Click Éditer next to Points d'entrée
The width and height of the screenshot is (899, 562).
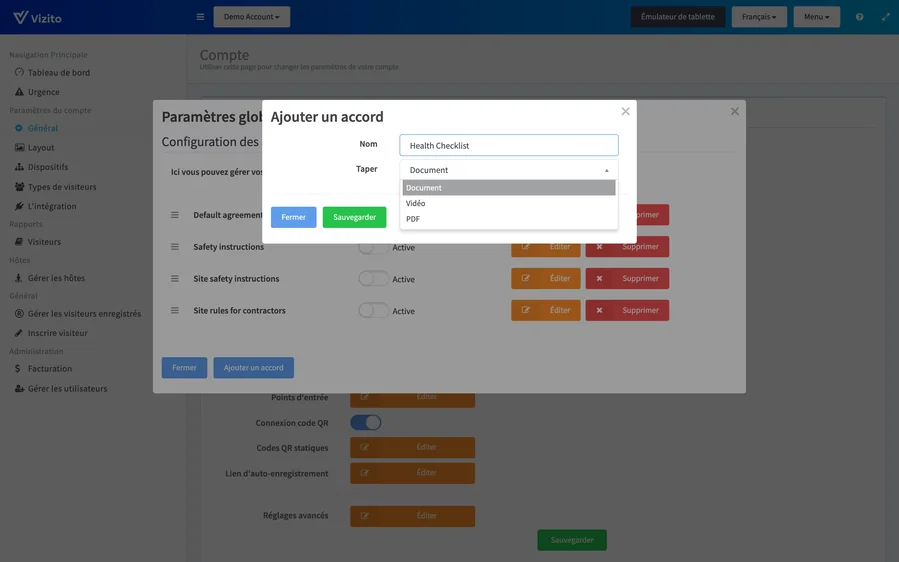412,400
